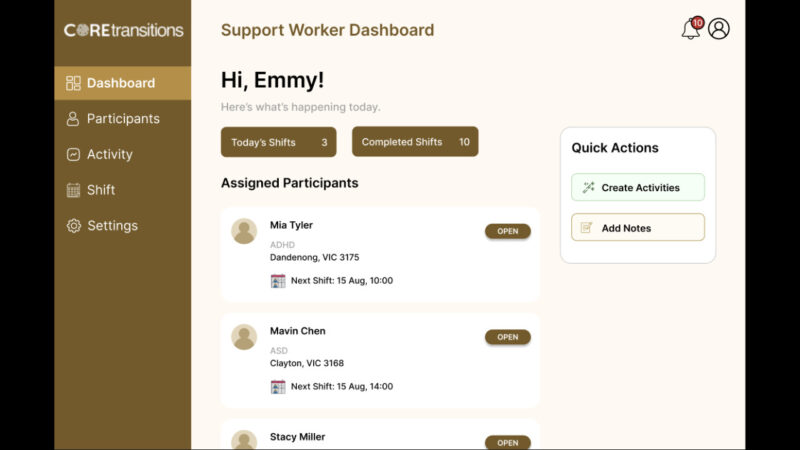This screenshot has width=800, height=450.
Task: Click 'Next Shift: 15 Aug, 14:00' text
Action: coord(342,386)
